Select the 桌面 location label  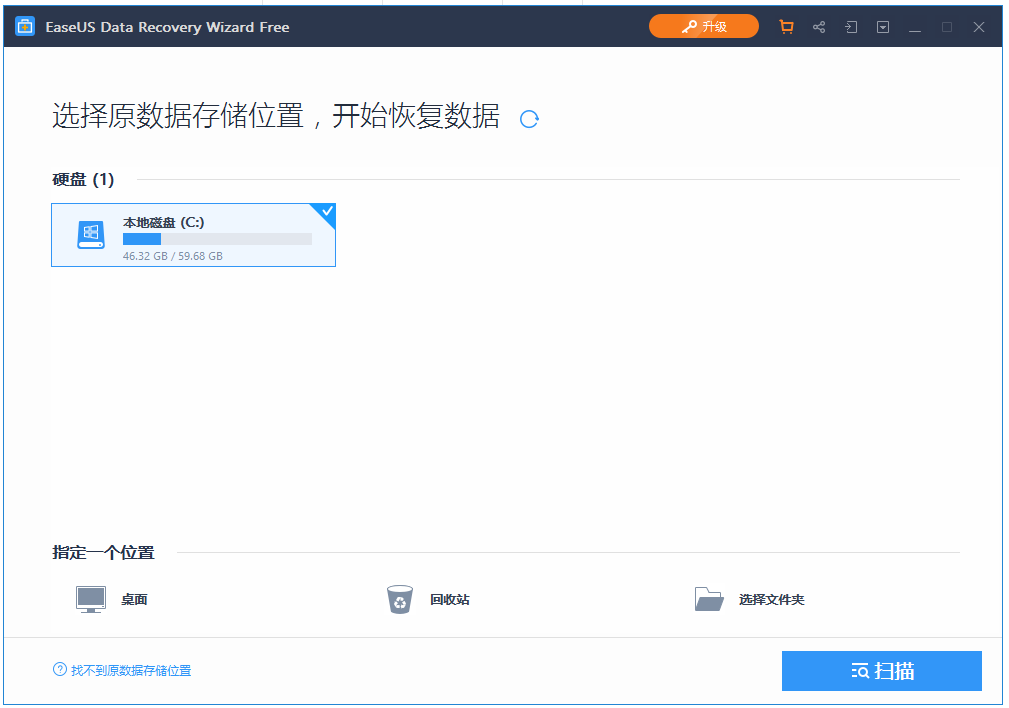(134, 600)
